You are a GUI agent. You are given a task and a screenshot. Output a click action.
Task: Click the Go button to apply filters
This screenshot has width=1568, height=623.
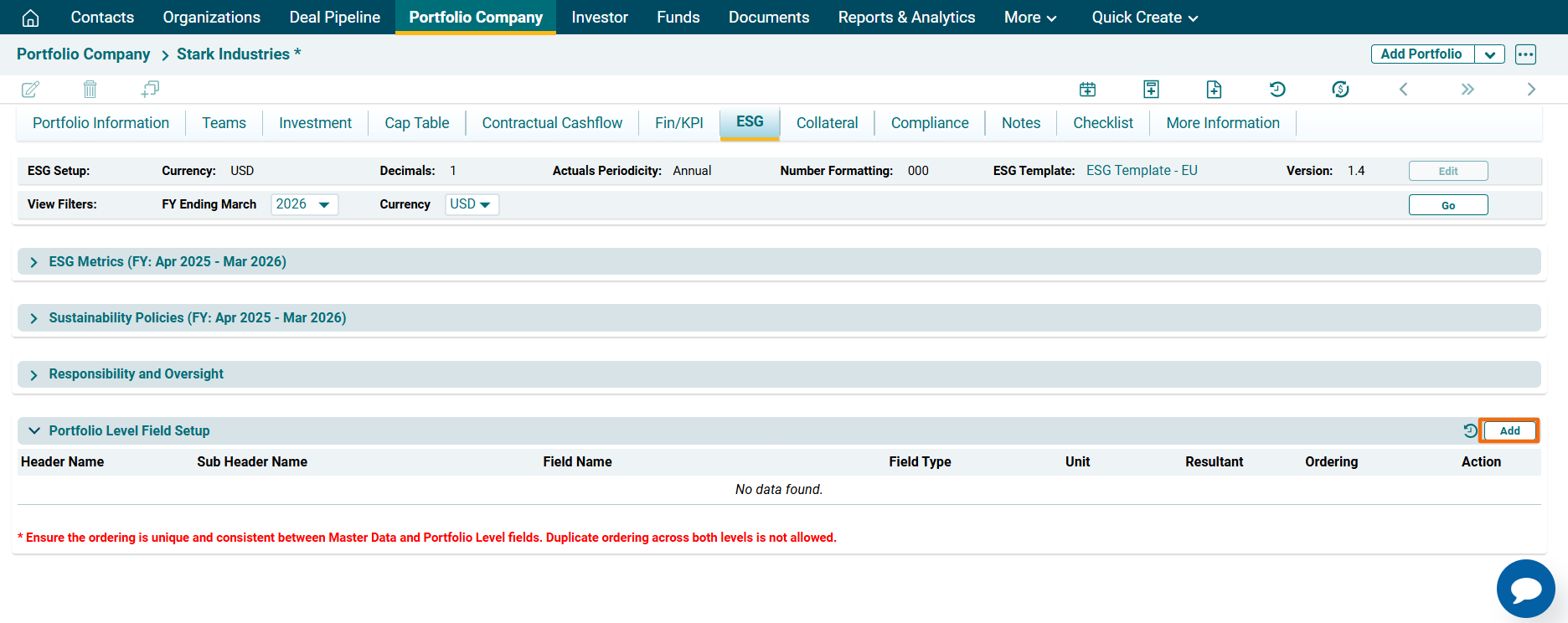coord(1447,205)
